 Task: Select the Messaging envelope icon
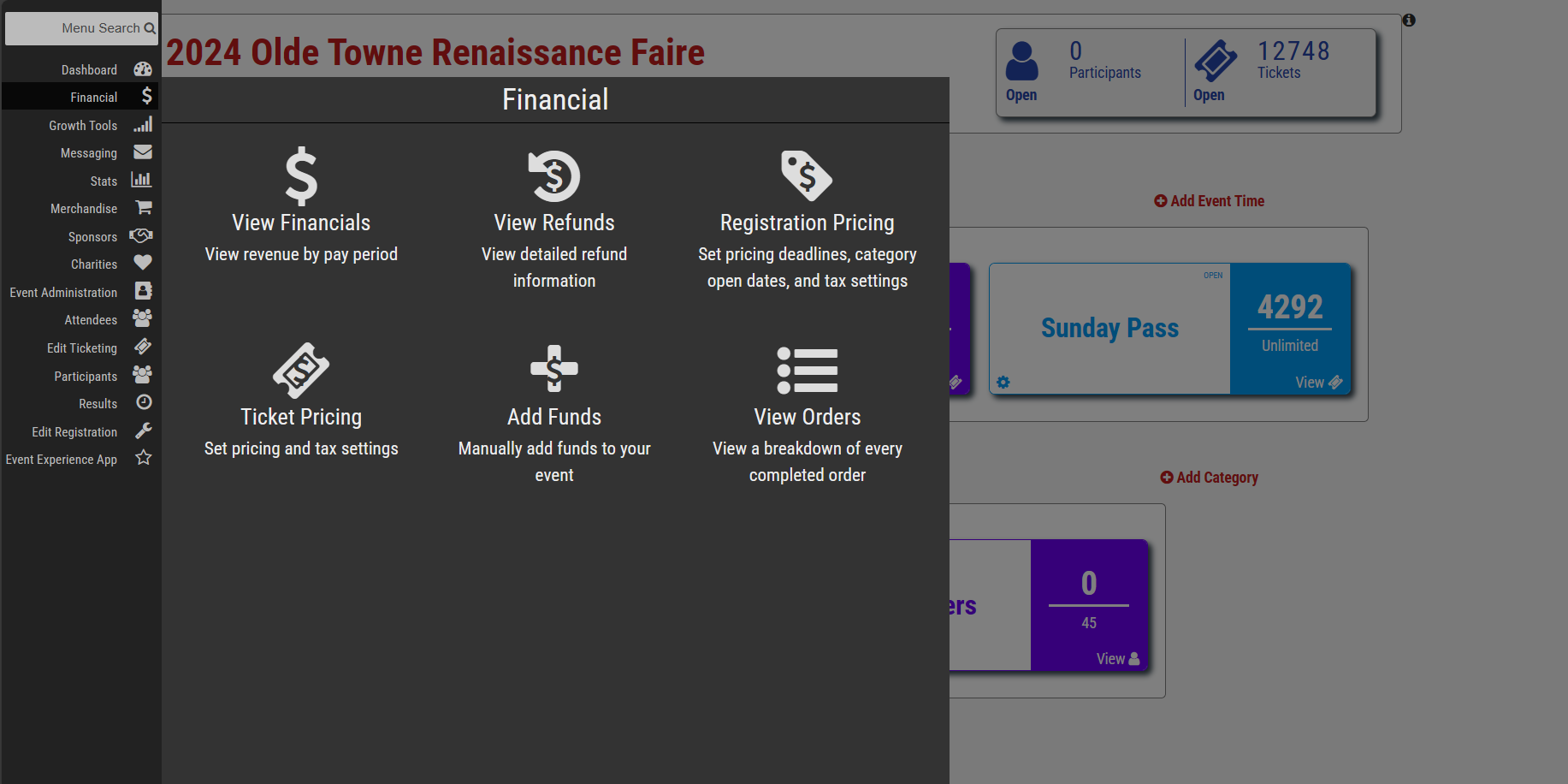(x=142, y=152)
